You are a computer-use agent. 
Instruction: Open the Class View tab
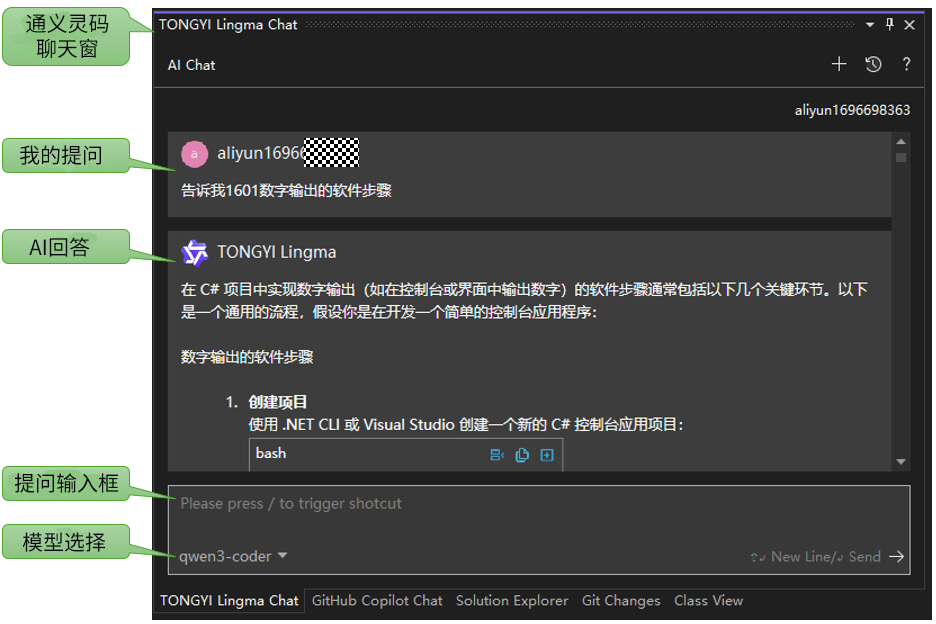(708, 601)
